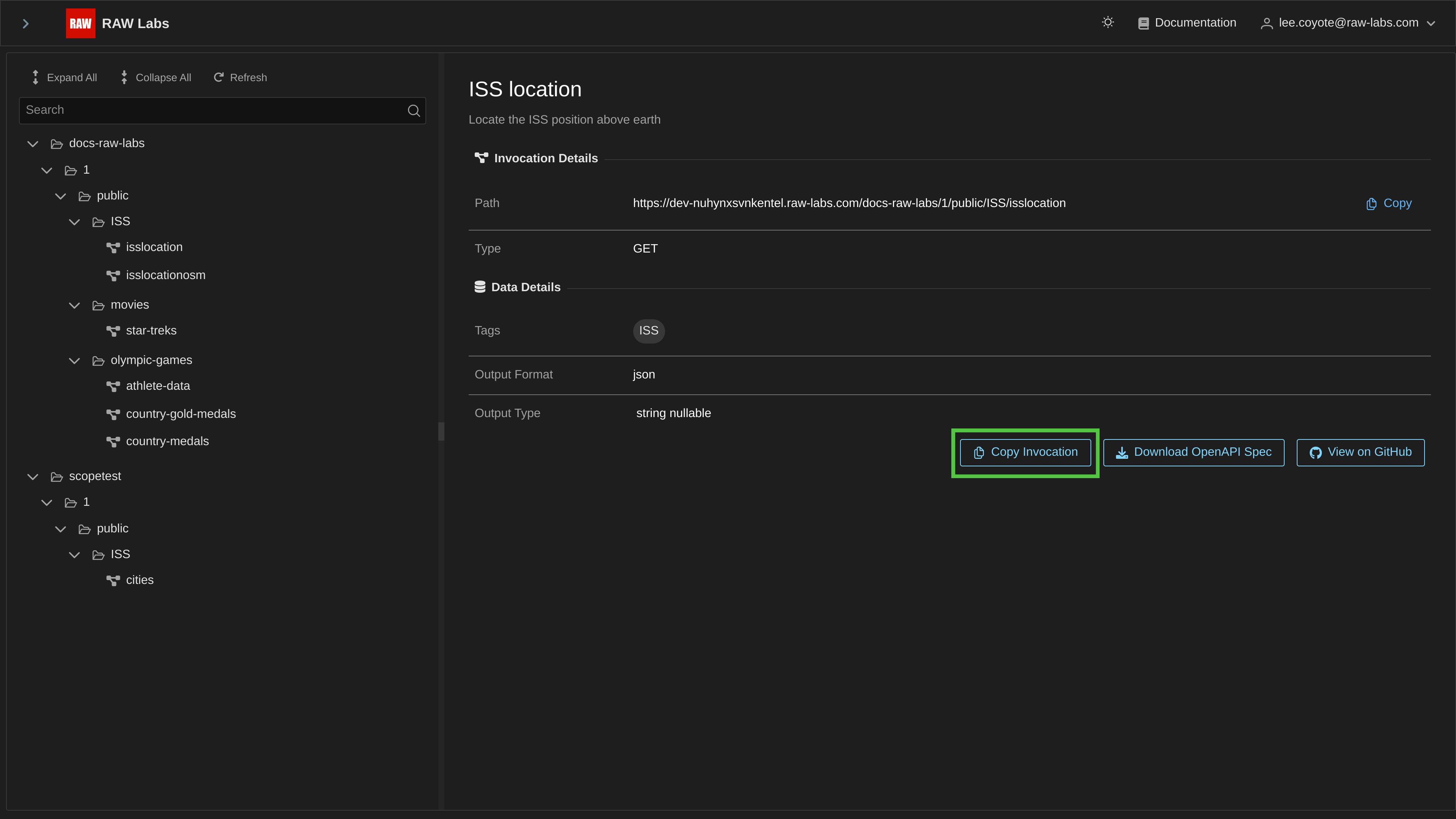Click the ISS folder icon under scopetest
This screenshot has height=819, width=1456.
pos(98,555)
